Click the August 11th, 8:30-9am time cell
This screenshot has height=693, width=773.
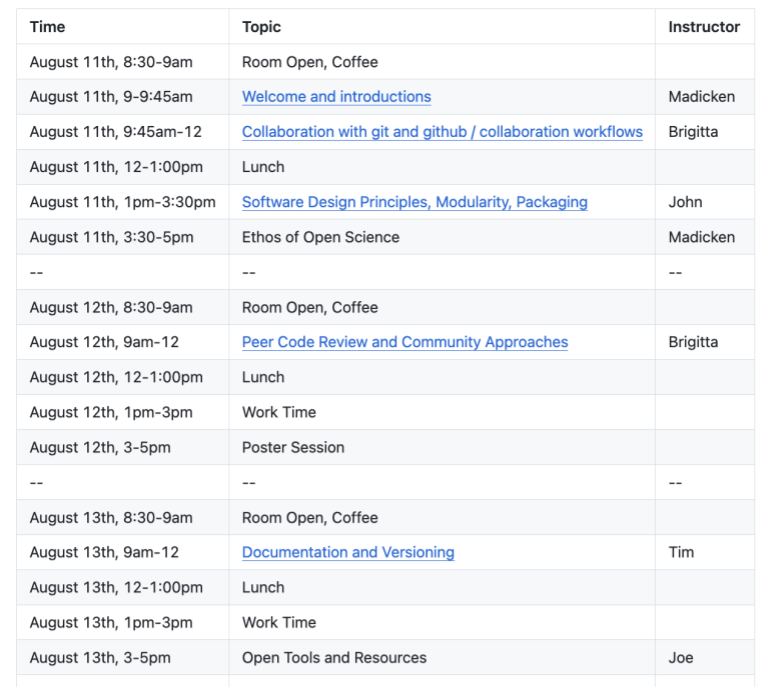pos(111,62)
